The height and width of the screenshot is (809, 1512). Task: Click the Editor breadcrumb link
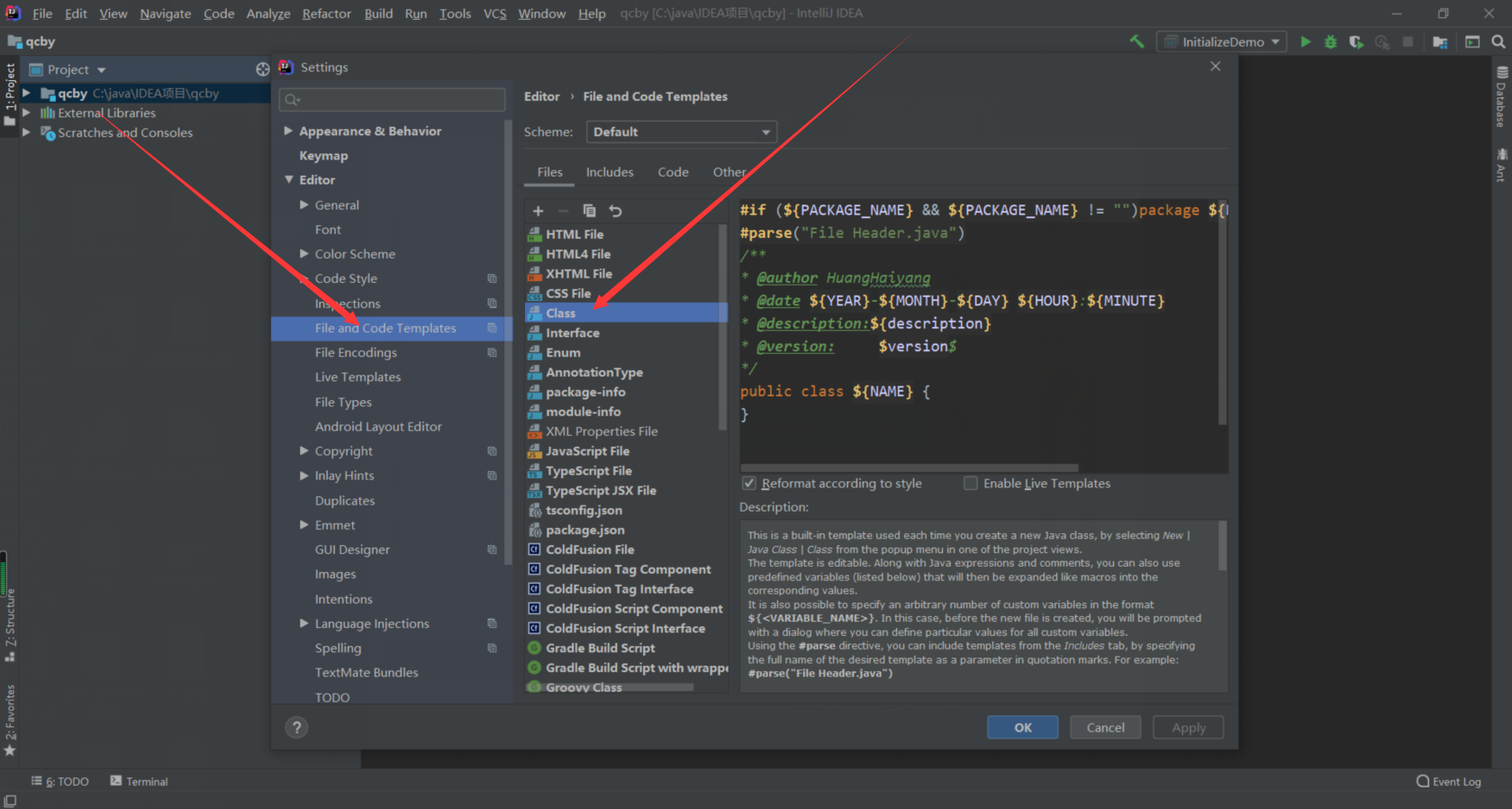pyautogui.click(x=541, y=96)
